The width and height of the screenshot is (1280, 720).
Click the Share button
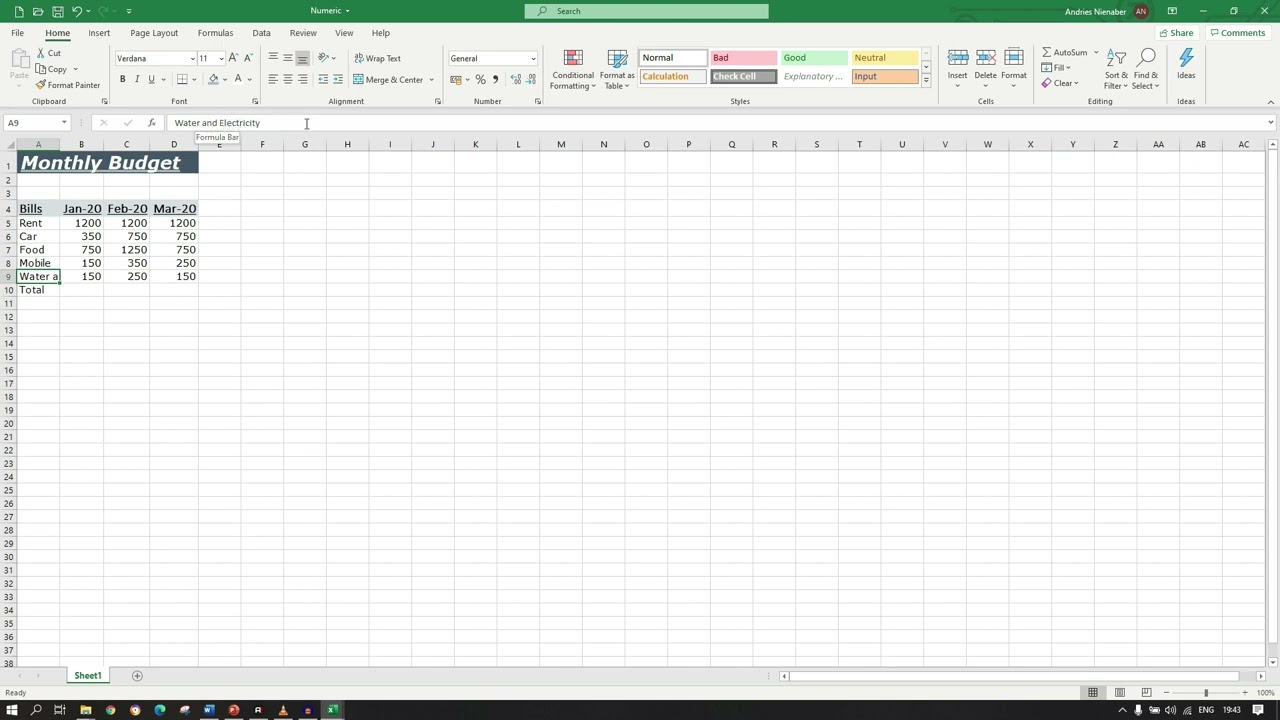pyautogui.click(x=1175, y=33)
